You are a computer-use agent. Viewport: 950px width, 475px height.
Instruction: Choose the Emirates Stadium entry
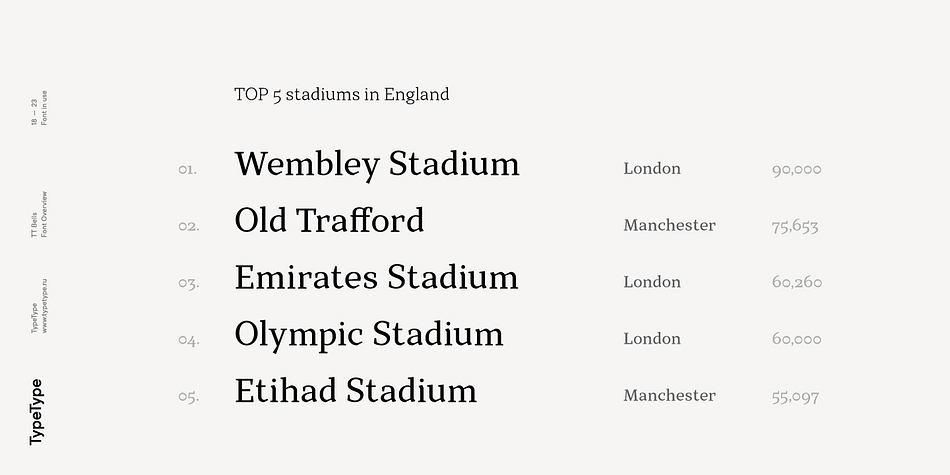tap(376, 277)
